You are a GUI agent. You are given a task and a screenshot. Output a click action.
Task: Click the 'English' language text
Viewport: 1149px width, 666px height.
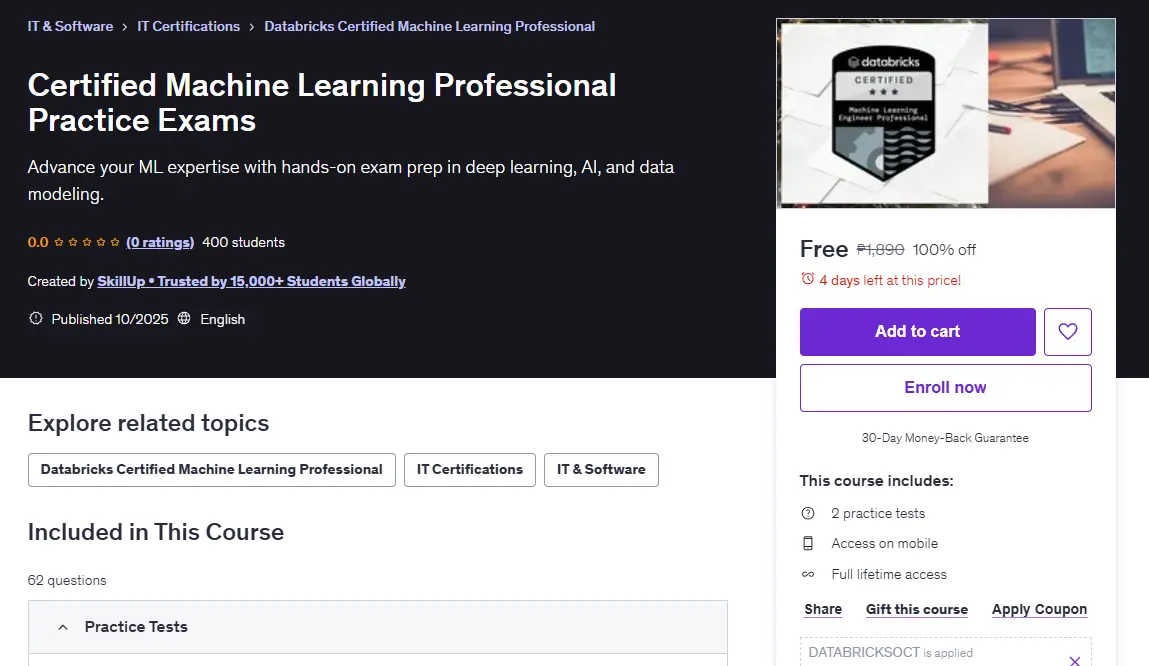click(x=222, y=319)
